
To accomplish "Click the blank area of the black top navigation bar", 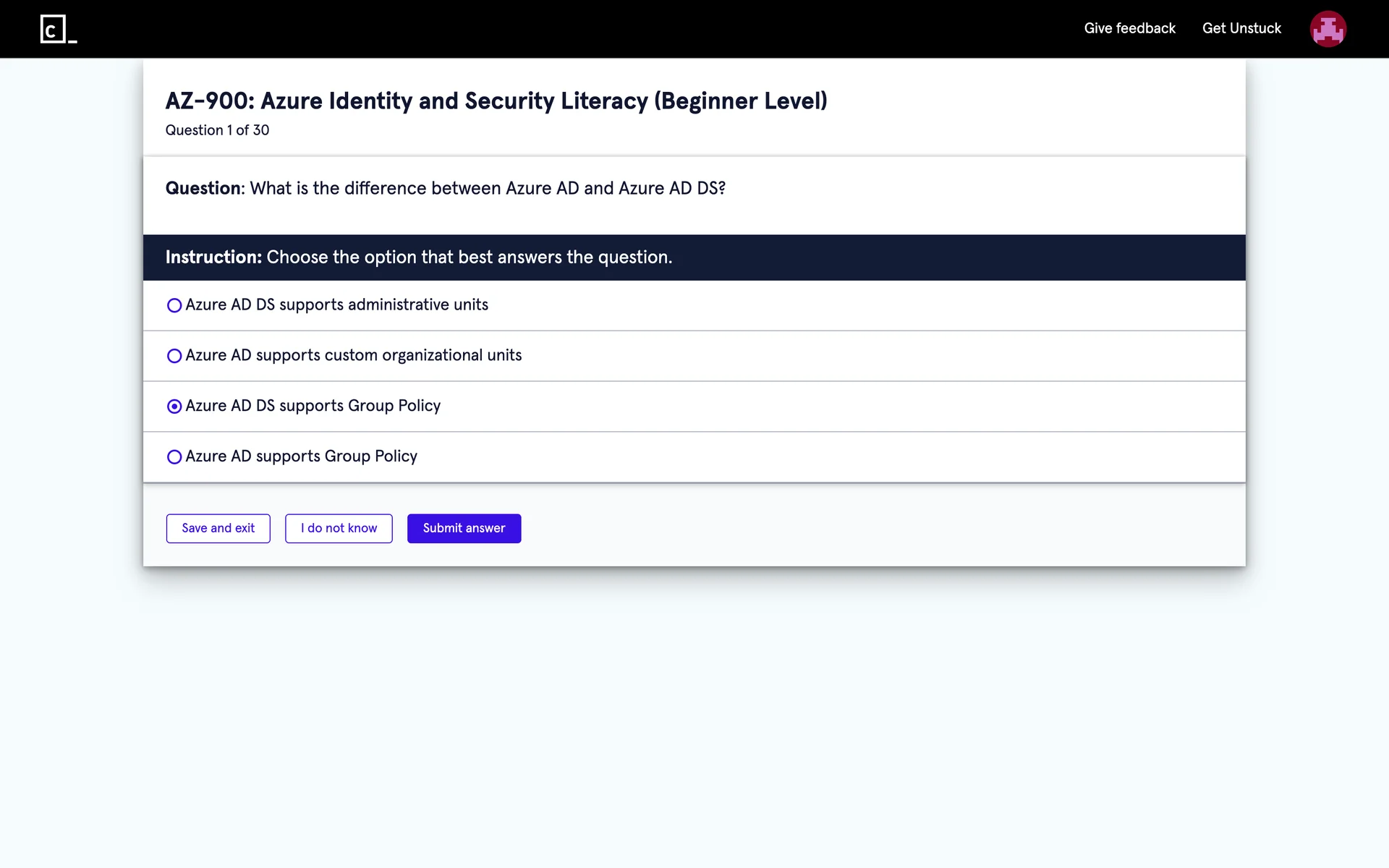I will (579, 29).
